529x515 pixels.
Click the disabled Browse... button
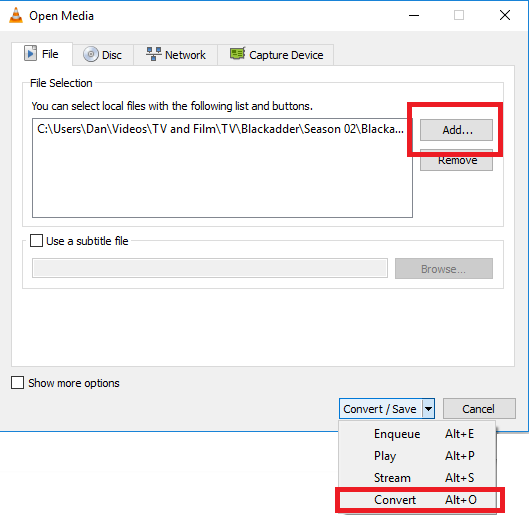point(444,269)
